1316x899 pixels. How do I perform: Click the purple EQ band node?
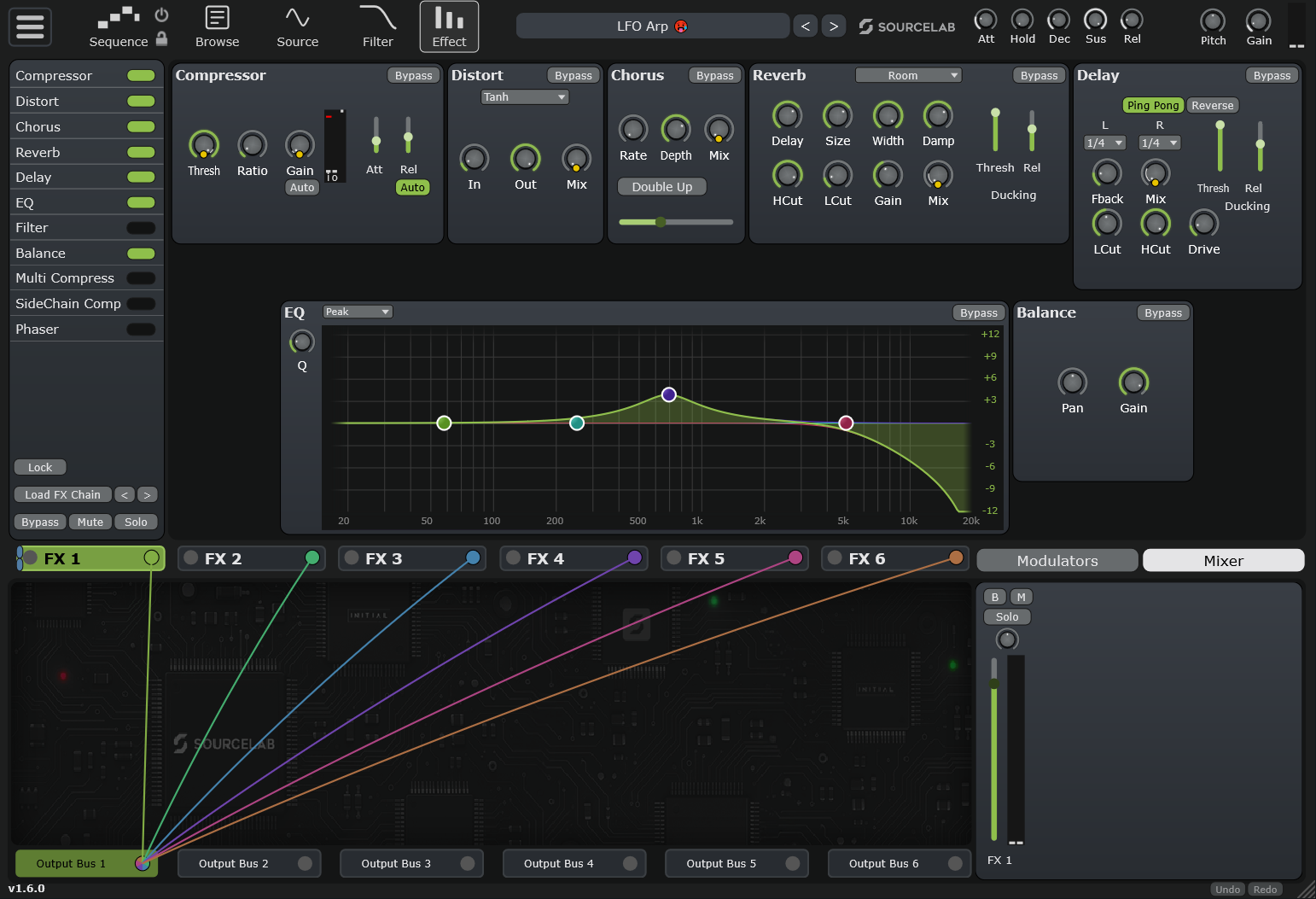(x=669, y=394)
